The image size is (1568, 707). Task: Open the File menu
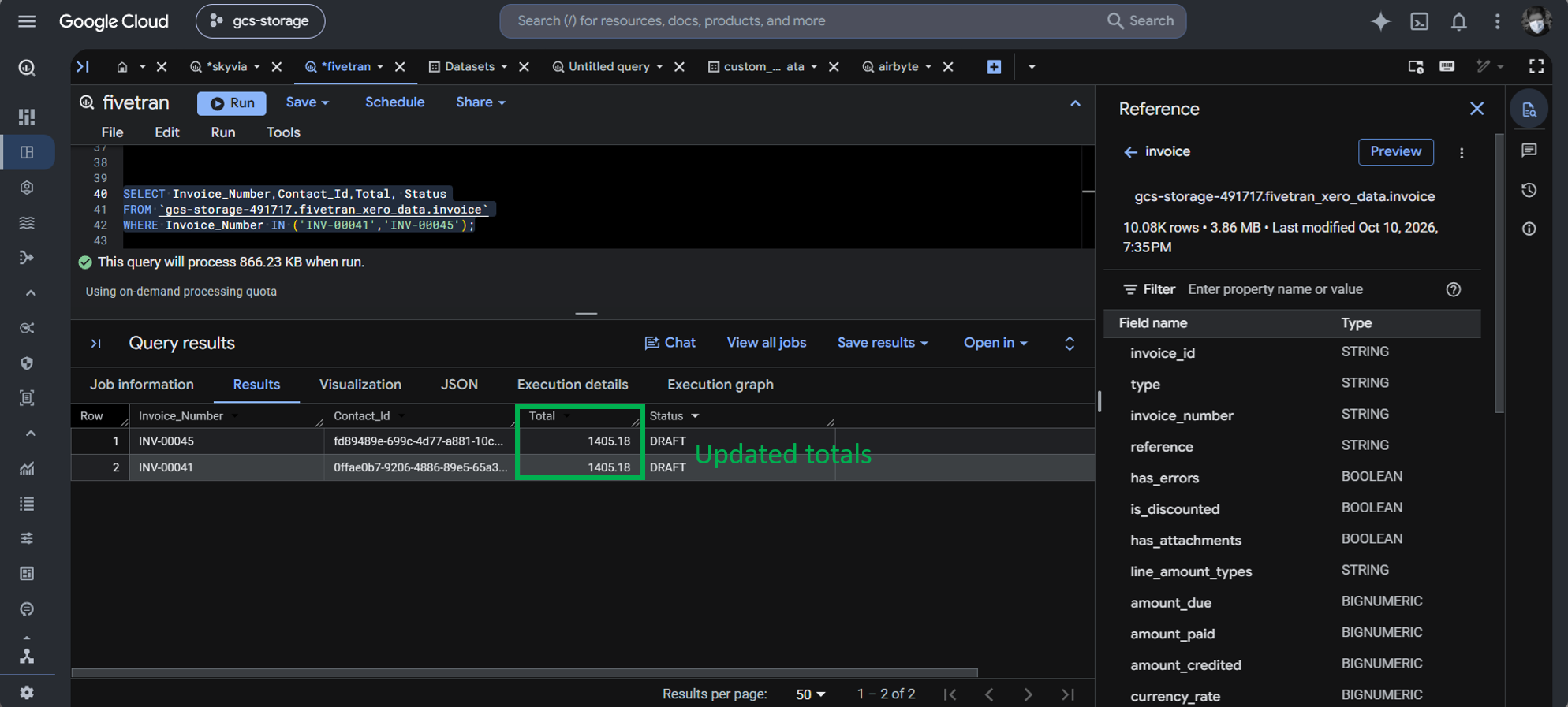pyautogui.click(x=112, y=132)
